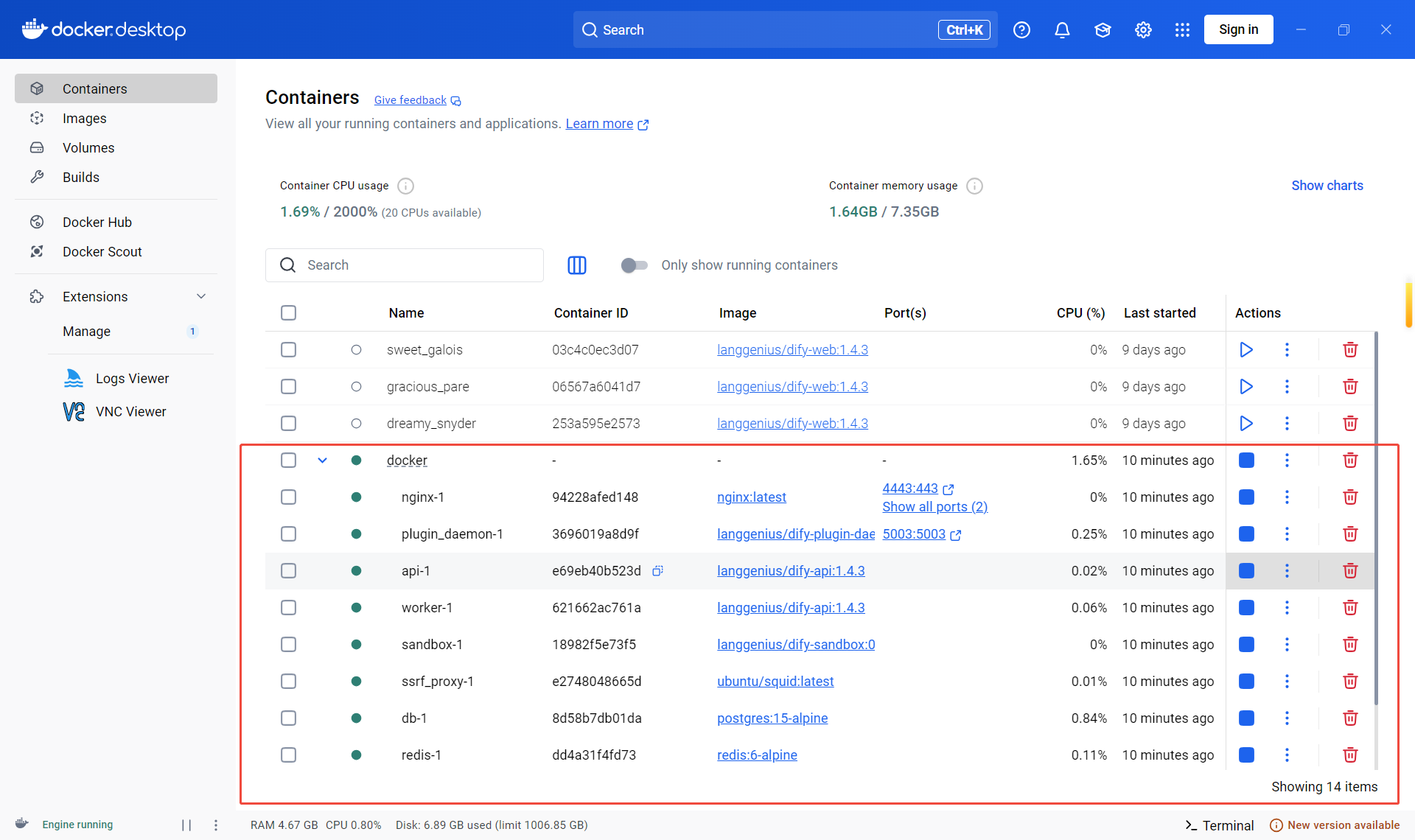Check the select-all containers header checkbox
Viewport: 1415px width, 840px height.
click(x=288, y=313)
